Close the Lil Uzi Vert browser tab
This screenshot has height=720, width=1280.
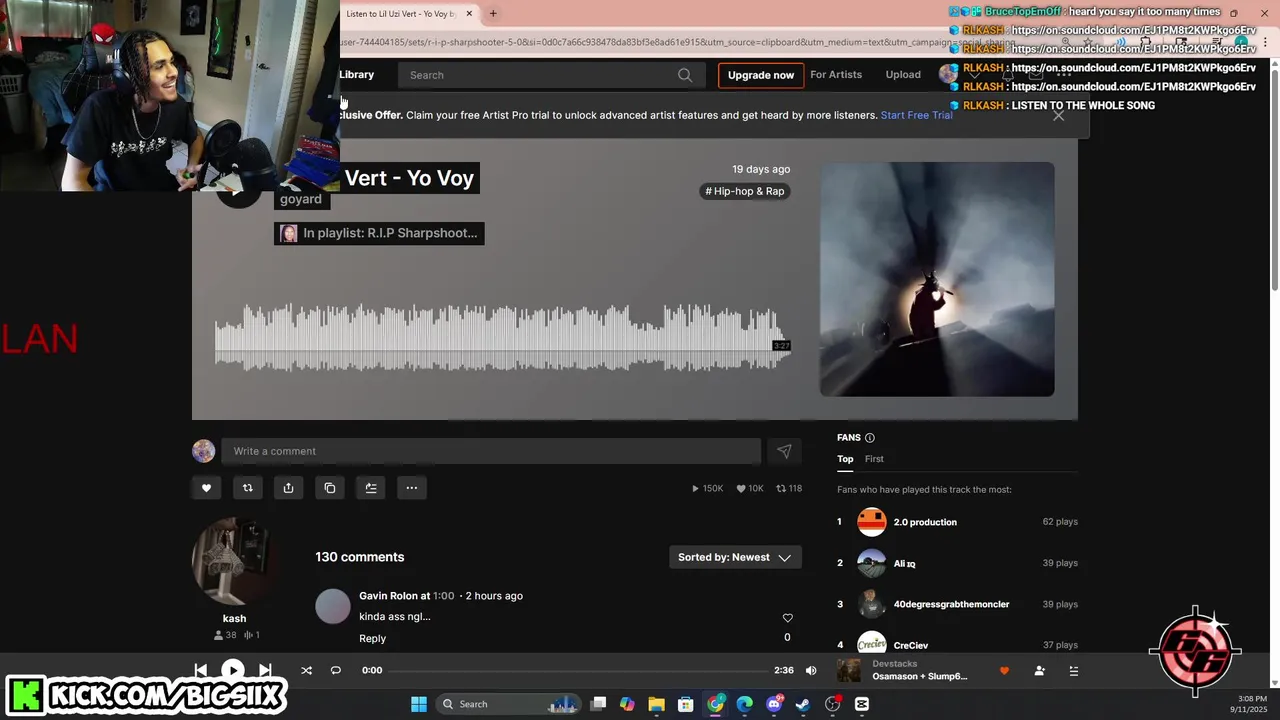click(x=469, y=13)
